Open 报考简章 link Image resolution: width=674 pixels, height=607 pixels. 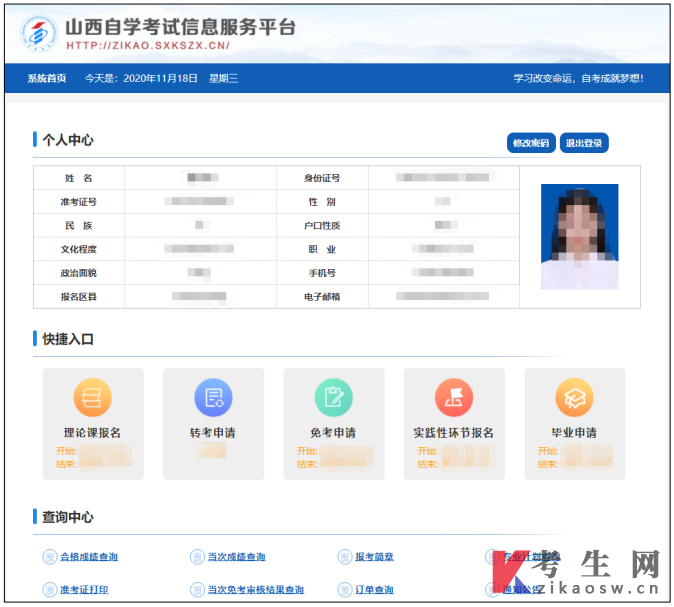[374, 557]
